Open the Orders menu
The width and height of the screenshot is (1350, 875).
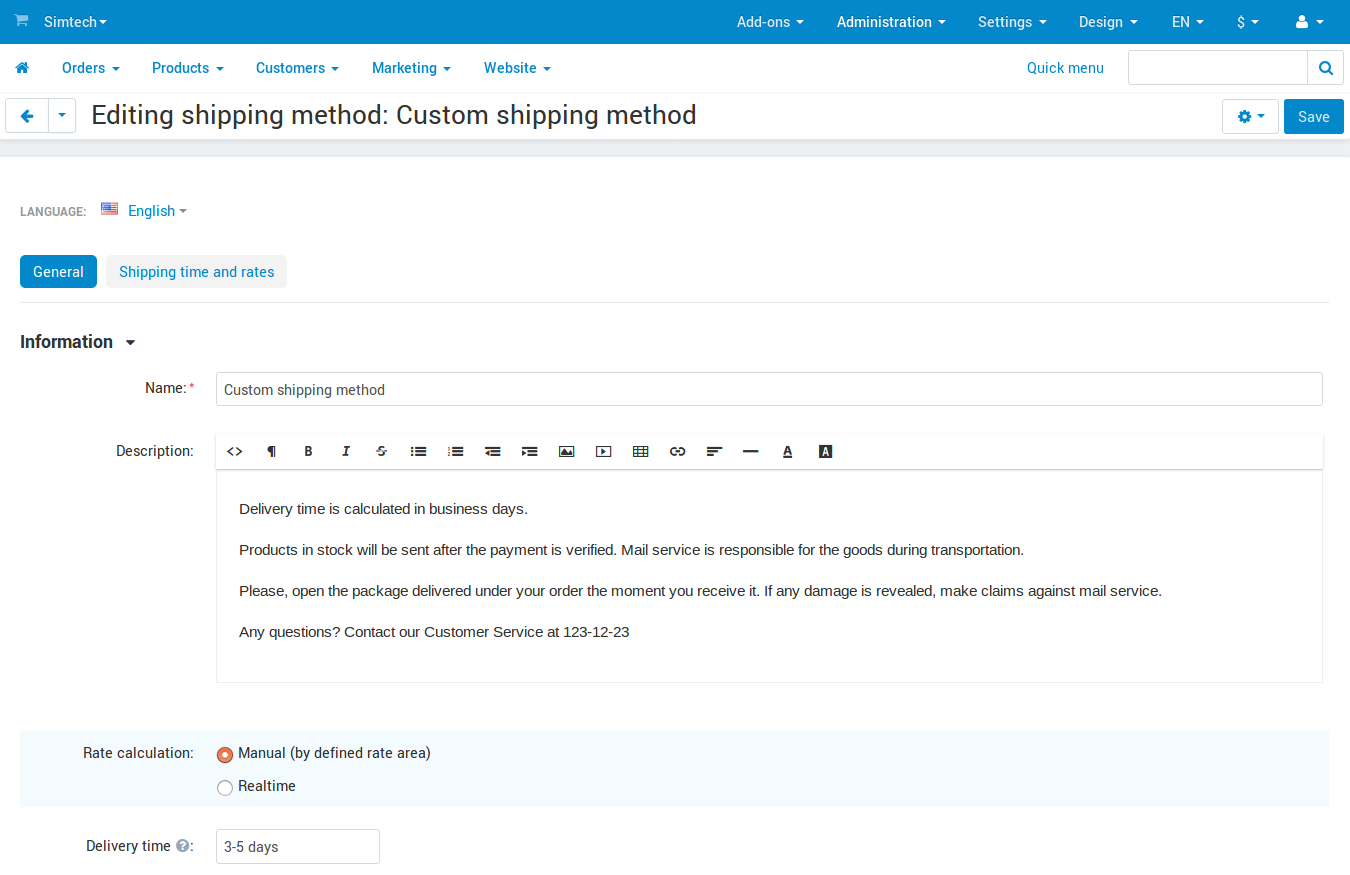coord(91,68)
